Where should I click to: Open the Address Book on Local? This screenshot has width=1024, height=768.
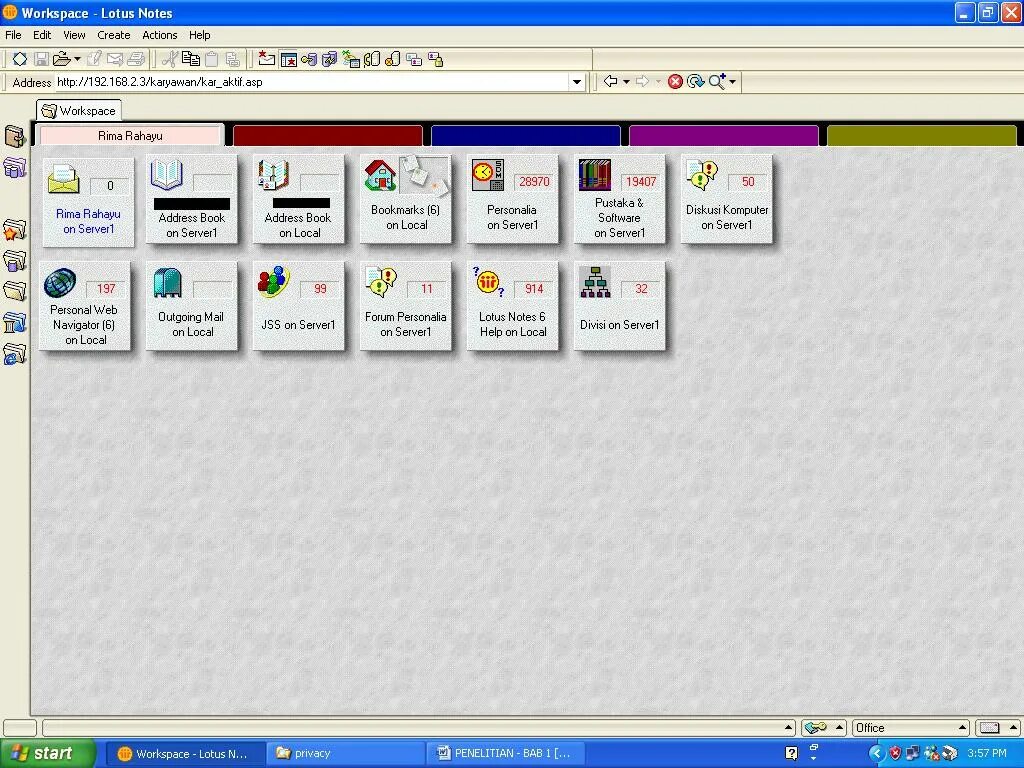tap(299, 198)
